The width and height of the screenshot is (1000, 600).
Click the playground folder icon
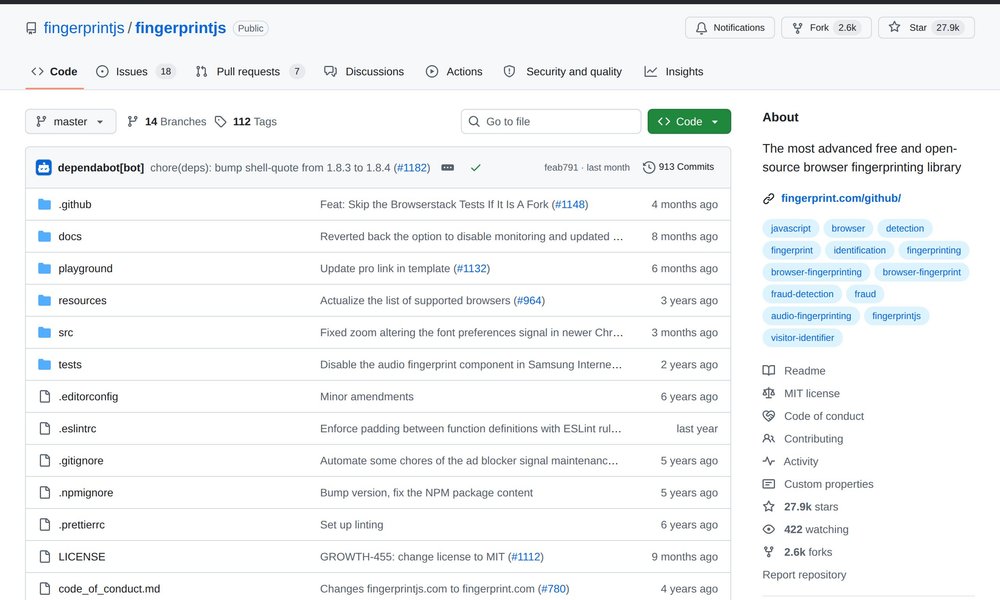point(45,268)
